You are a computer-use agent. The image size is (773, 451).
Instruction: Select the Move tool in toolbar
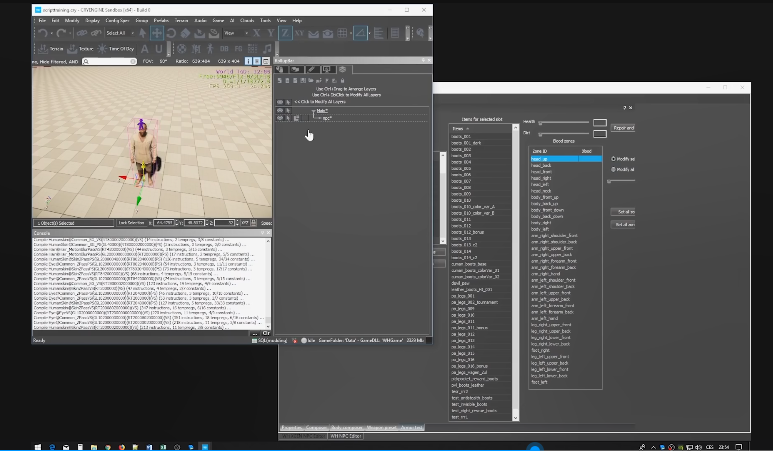[157, 33]
